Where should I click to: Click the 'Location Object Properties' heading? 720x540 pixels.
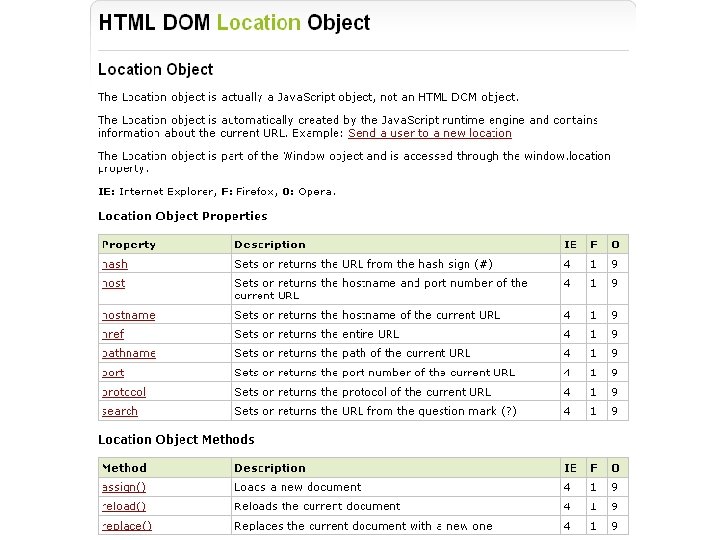[183, 216]
